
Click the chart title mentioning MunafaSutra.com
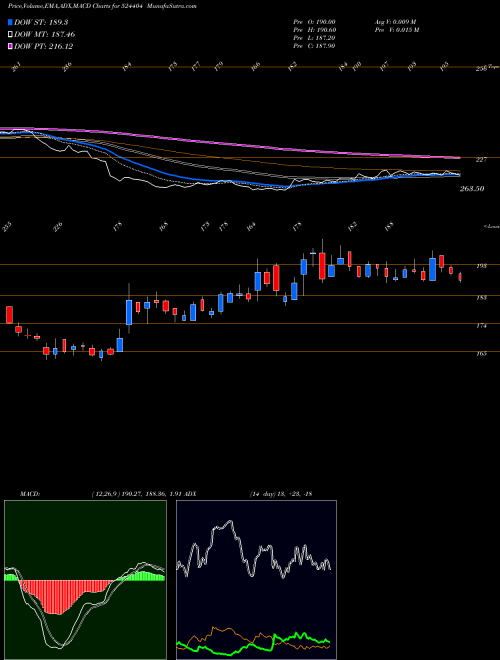(103, 6)
